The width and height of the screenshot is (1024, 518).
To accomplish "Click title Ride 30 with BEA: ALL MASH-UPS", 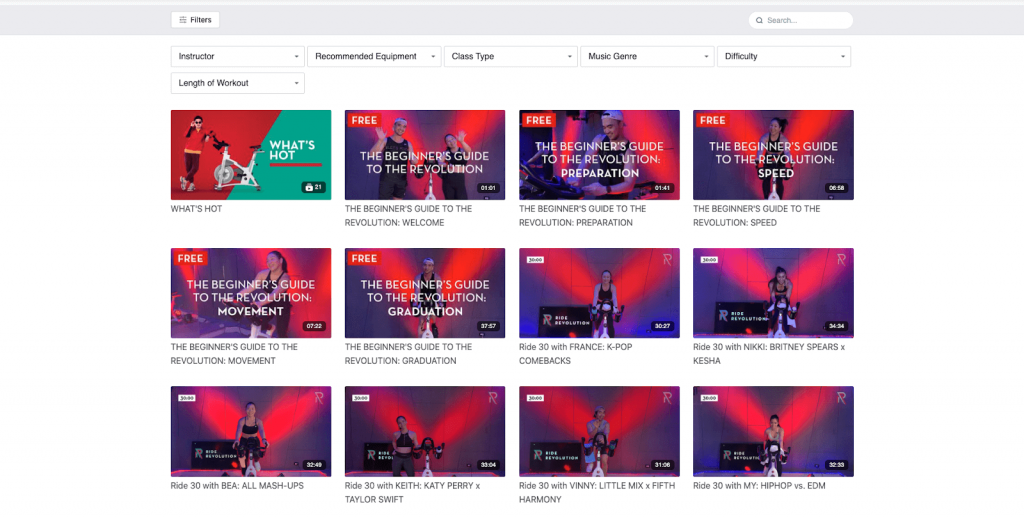I will 237,485.
